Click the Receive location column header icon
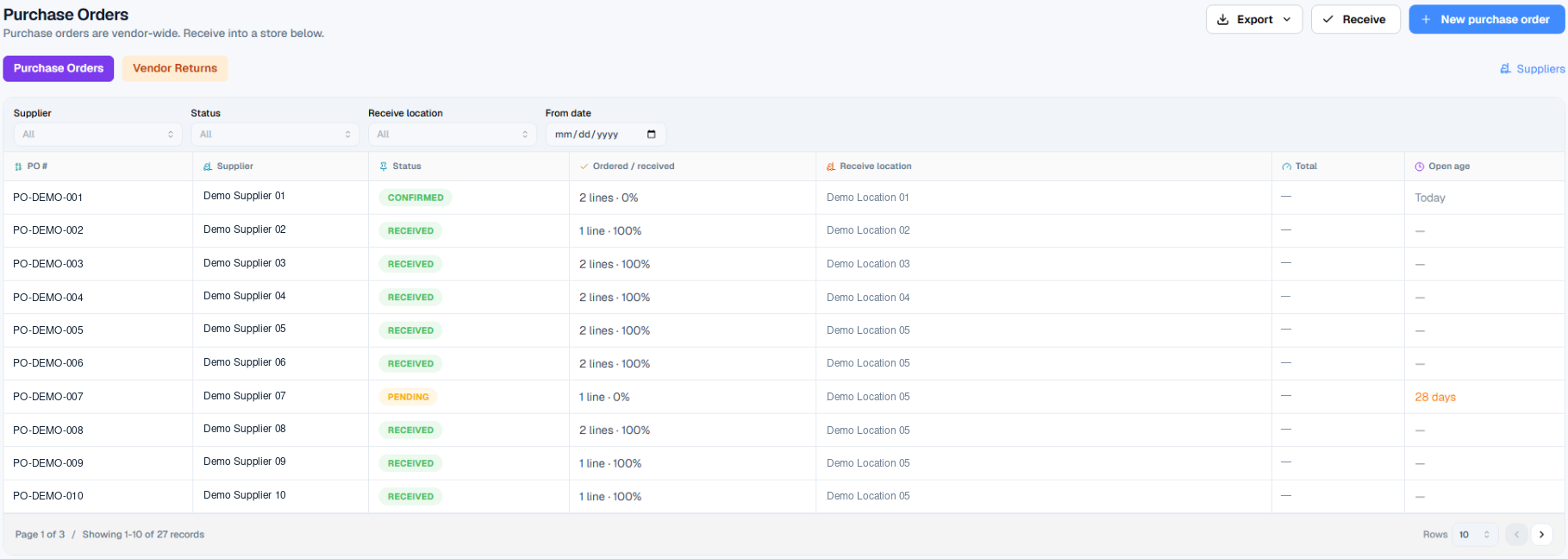1568x559 pixels. 831,166
